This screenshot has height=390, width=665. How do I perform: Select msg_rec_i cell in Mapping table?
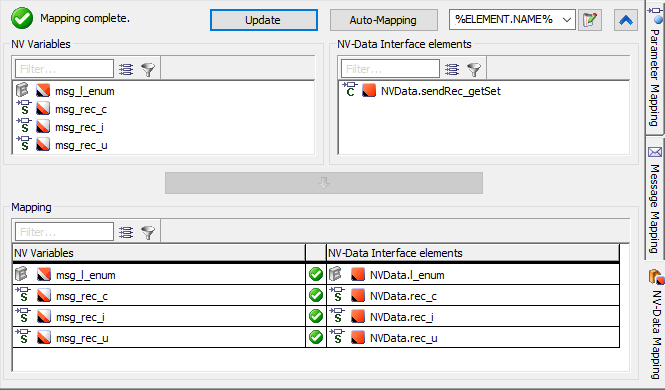pyautogui.click(x=159, y=316)
